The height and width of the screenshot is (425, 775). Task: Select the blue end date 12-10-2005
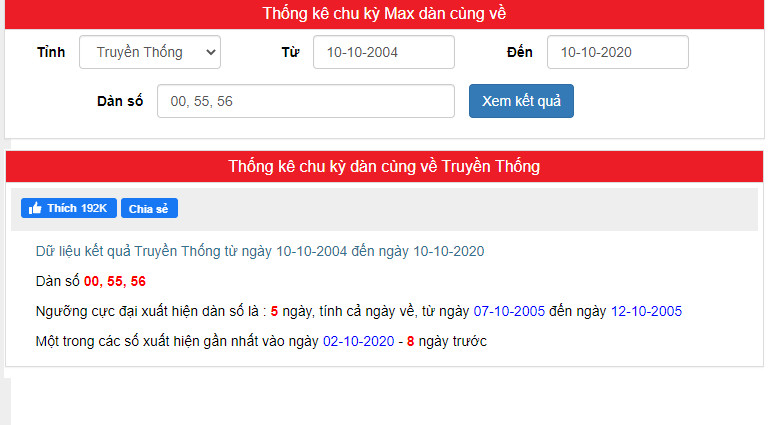pyautogui.click(x=646, y=311)
